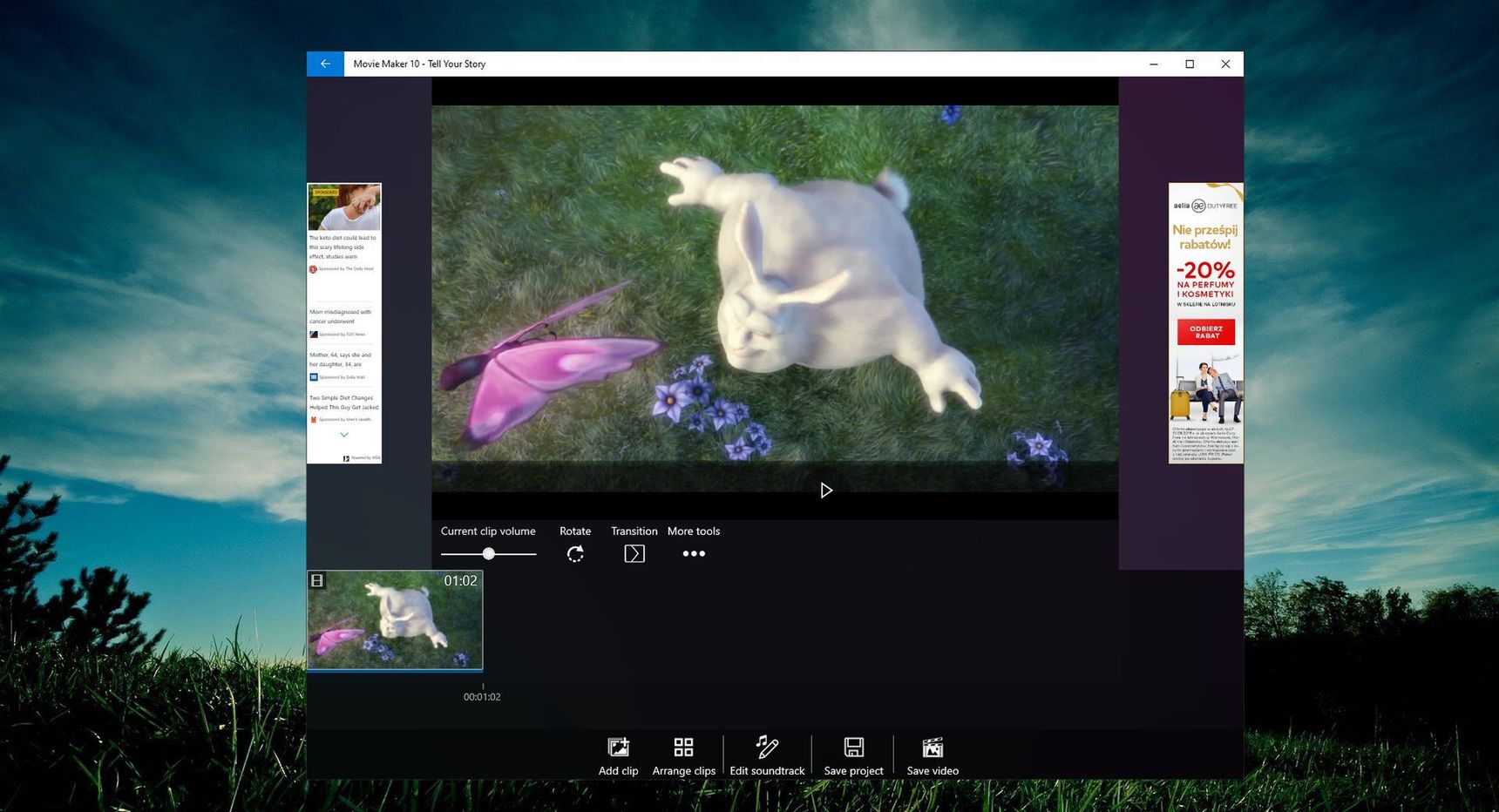Click the film strip icon on clip
Image resolution: width=1499 pixels, height=812 pixels.
pyautogui.click(x=317, y=580)
